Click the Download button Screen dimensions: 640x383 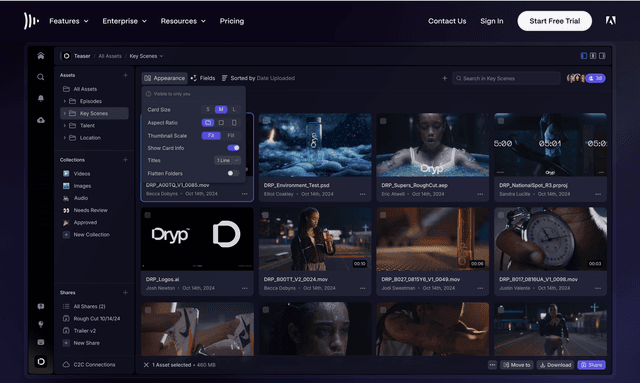point(556,365)
